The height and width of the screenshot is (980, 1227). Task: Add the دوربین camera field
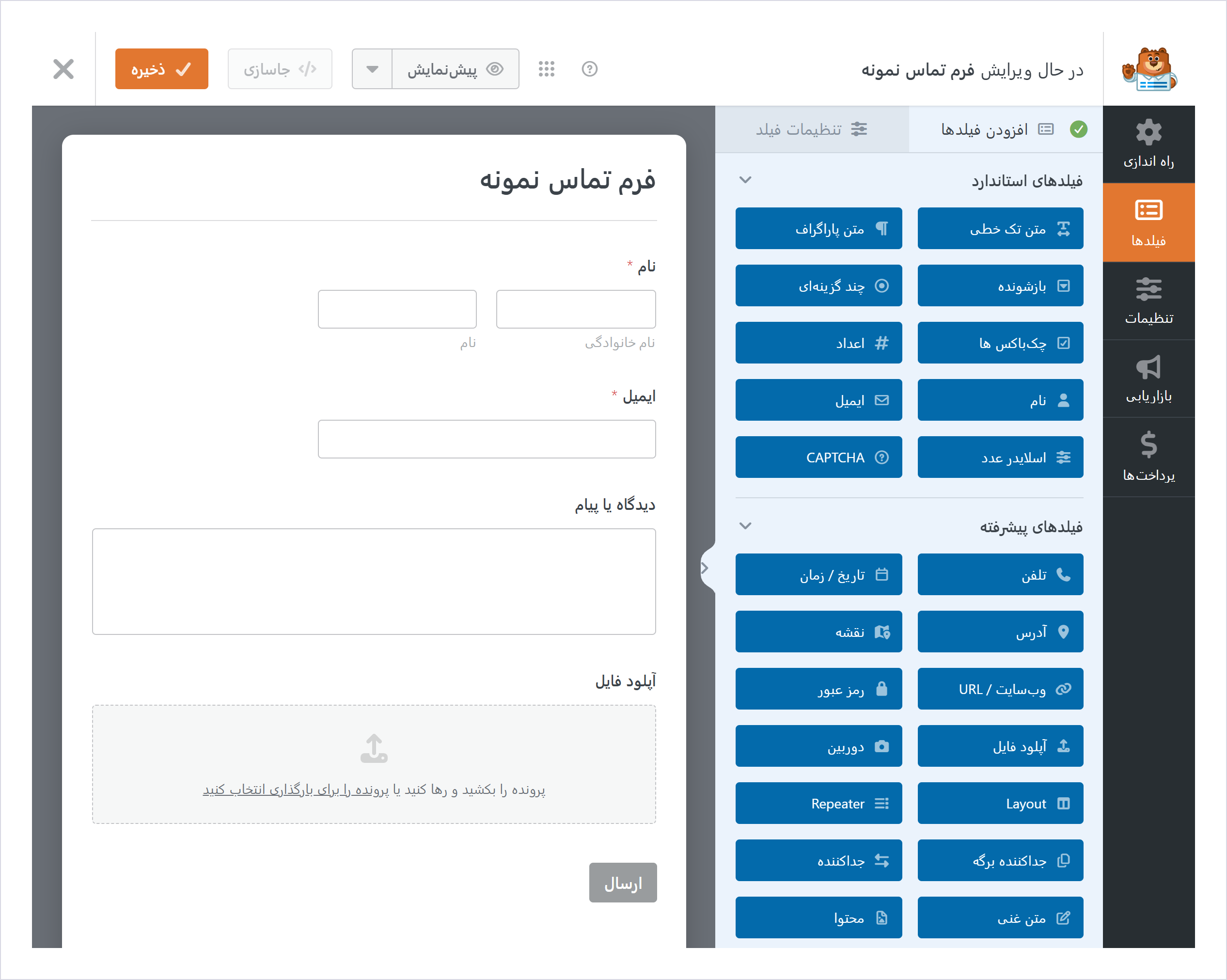coord(818,745)
